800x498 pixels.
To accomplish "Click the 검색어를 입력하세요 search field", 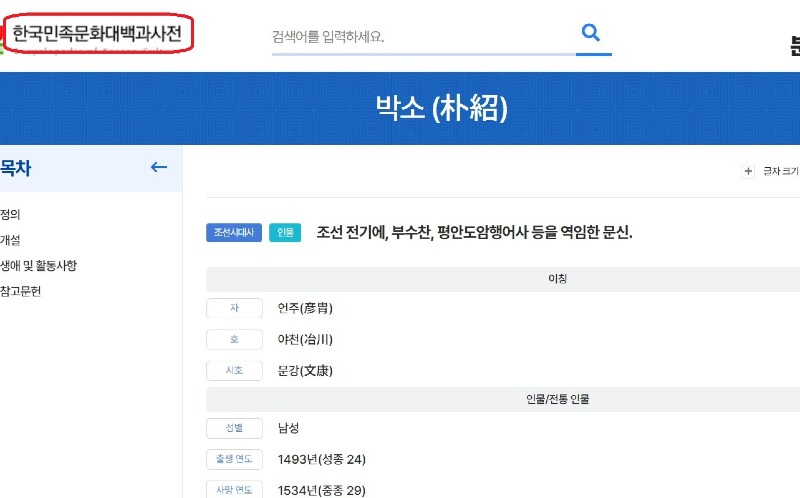I will (420, 37).
